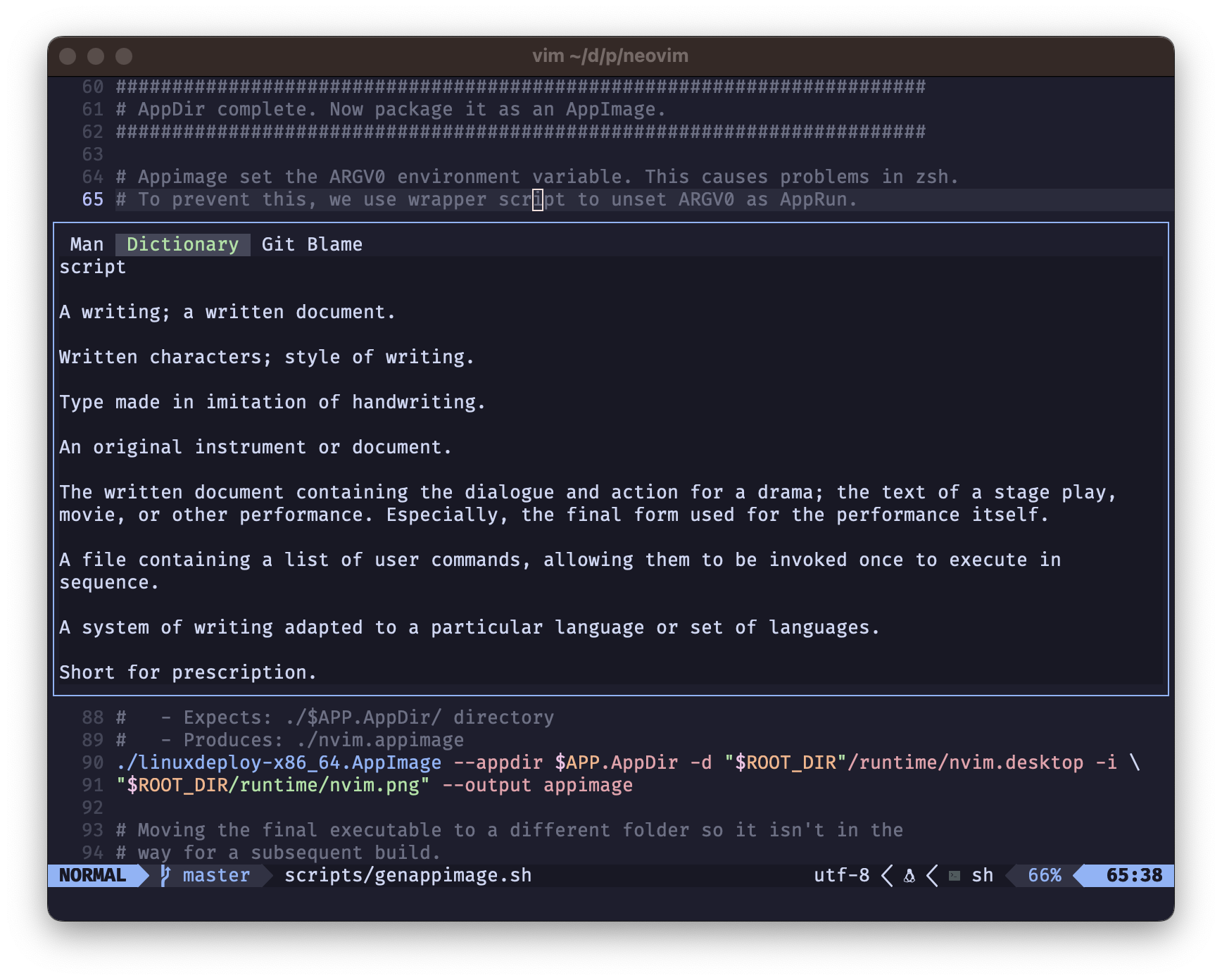Click definition about dialogue and action for drama

click(x=588, y=503)
